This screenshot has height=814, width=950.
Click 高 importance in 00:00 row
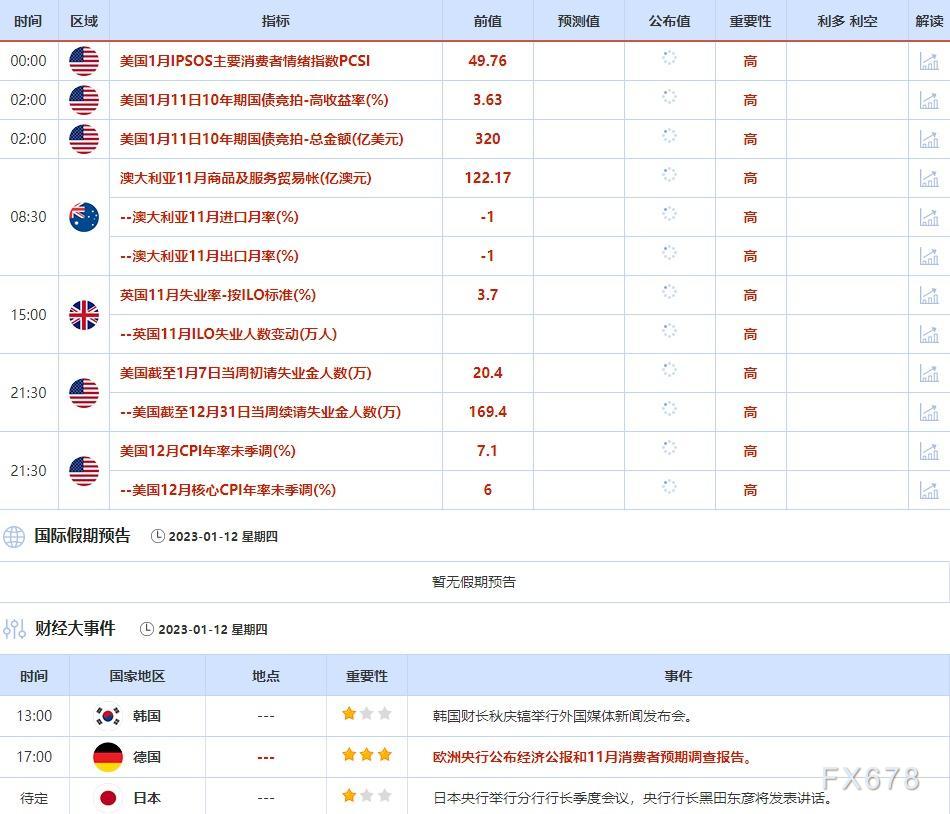click(750, 61)
